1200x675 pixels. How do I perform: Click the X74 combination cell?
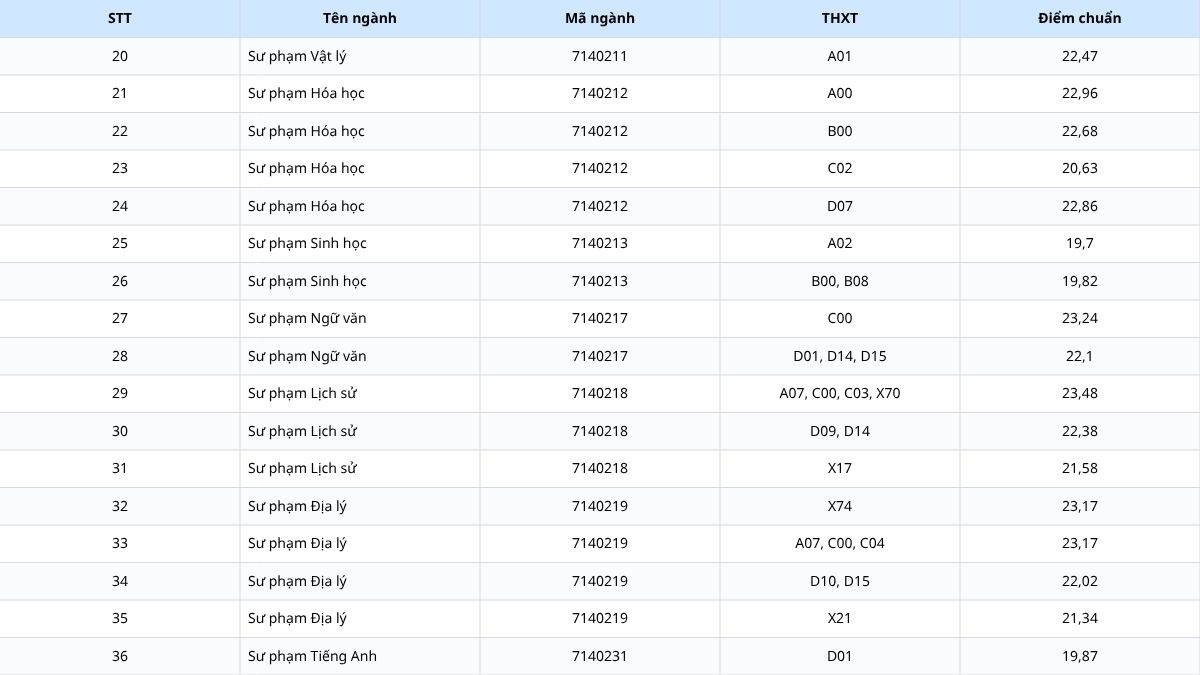[840, 506]
